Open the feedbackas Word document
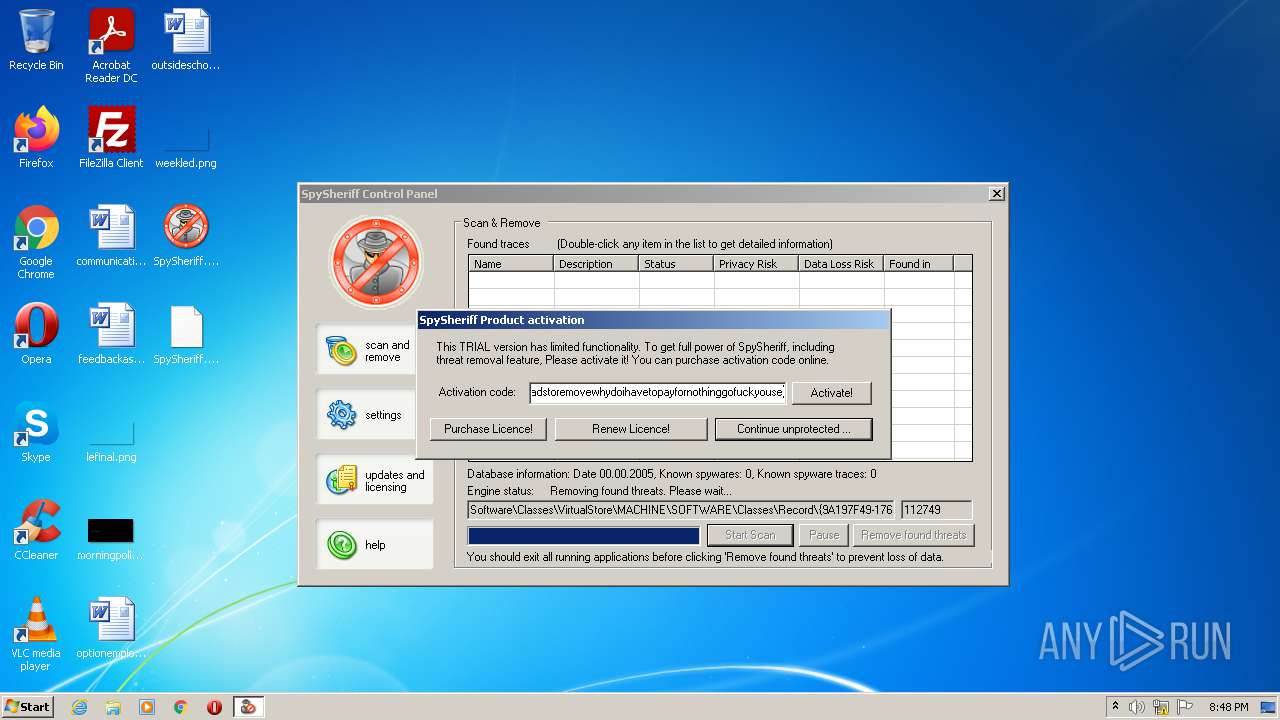Screen dimensions: 1280x720 pyautogui.click(x=111, y=334)
